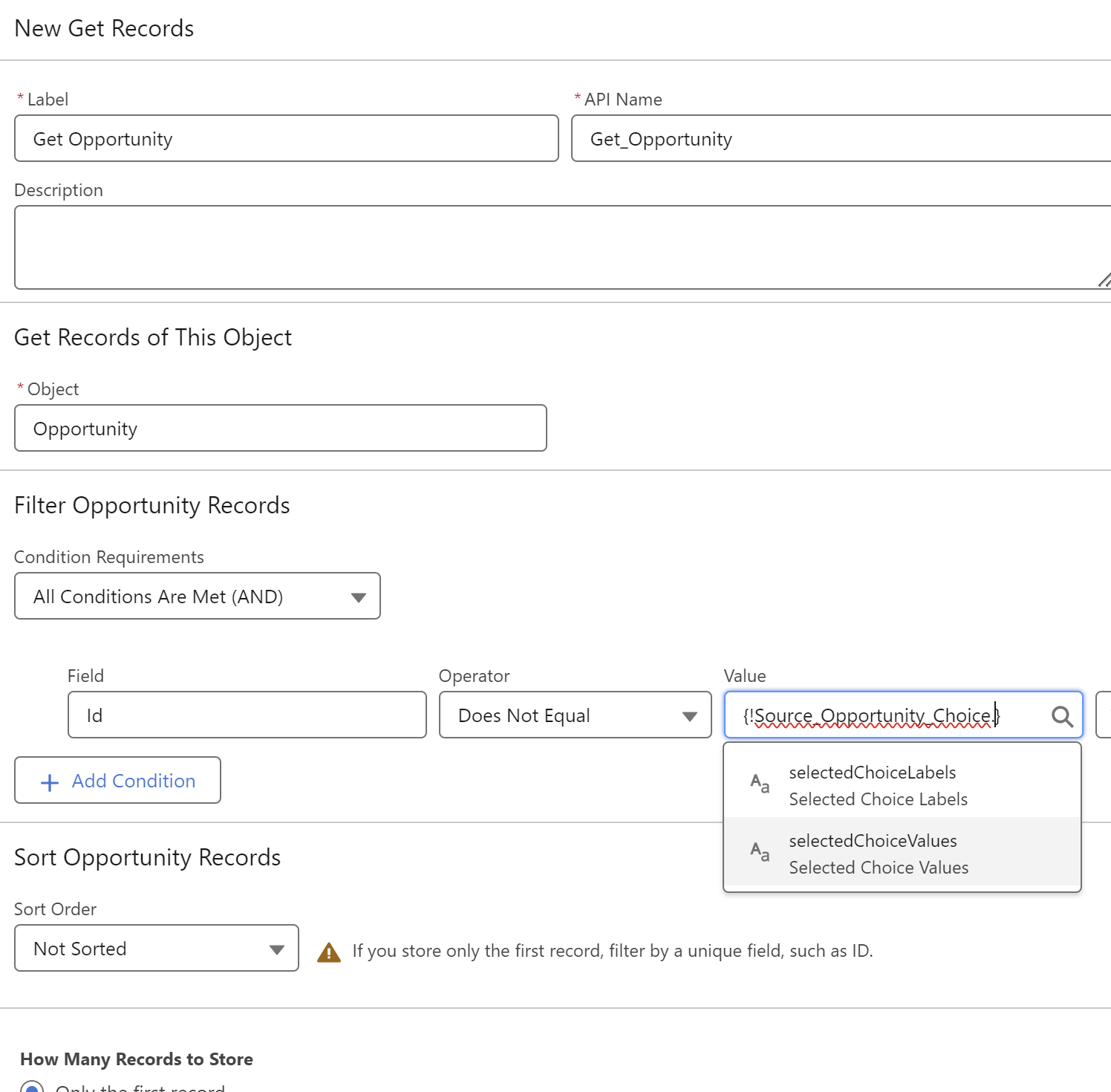Click the text-type icon beside selectedChoiceLabels
Image resolution: width=1111 pixels, height=1092 pixels.
760,784
